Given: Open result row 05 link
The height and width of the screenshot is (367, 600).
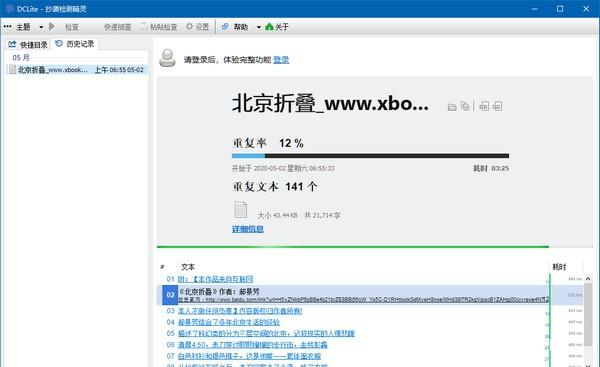Looking at the screenshot, I should click(266, 334).
